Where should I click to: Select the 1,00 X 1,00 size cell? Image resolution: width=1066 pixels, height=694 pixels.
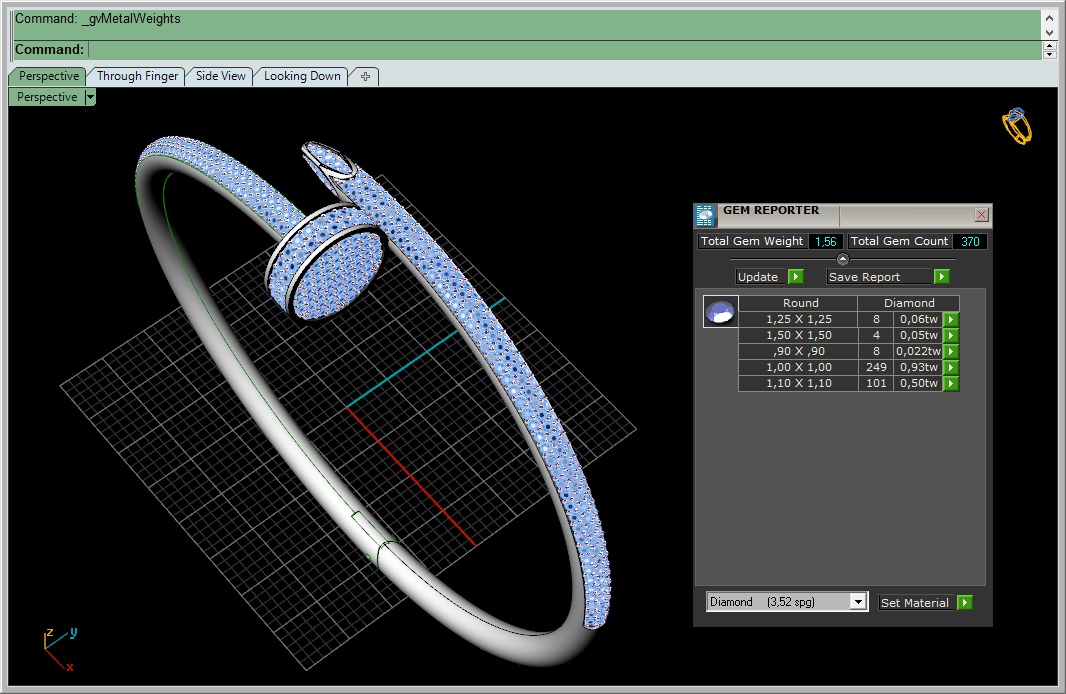(798, 367)
